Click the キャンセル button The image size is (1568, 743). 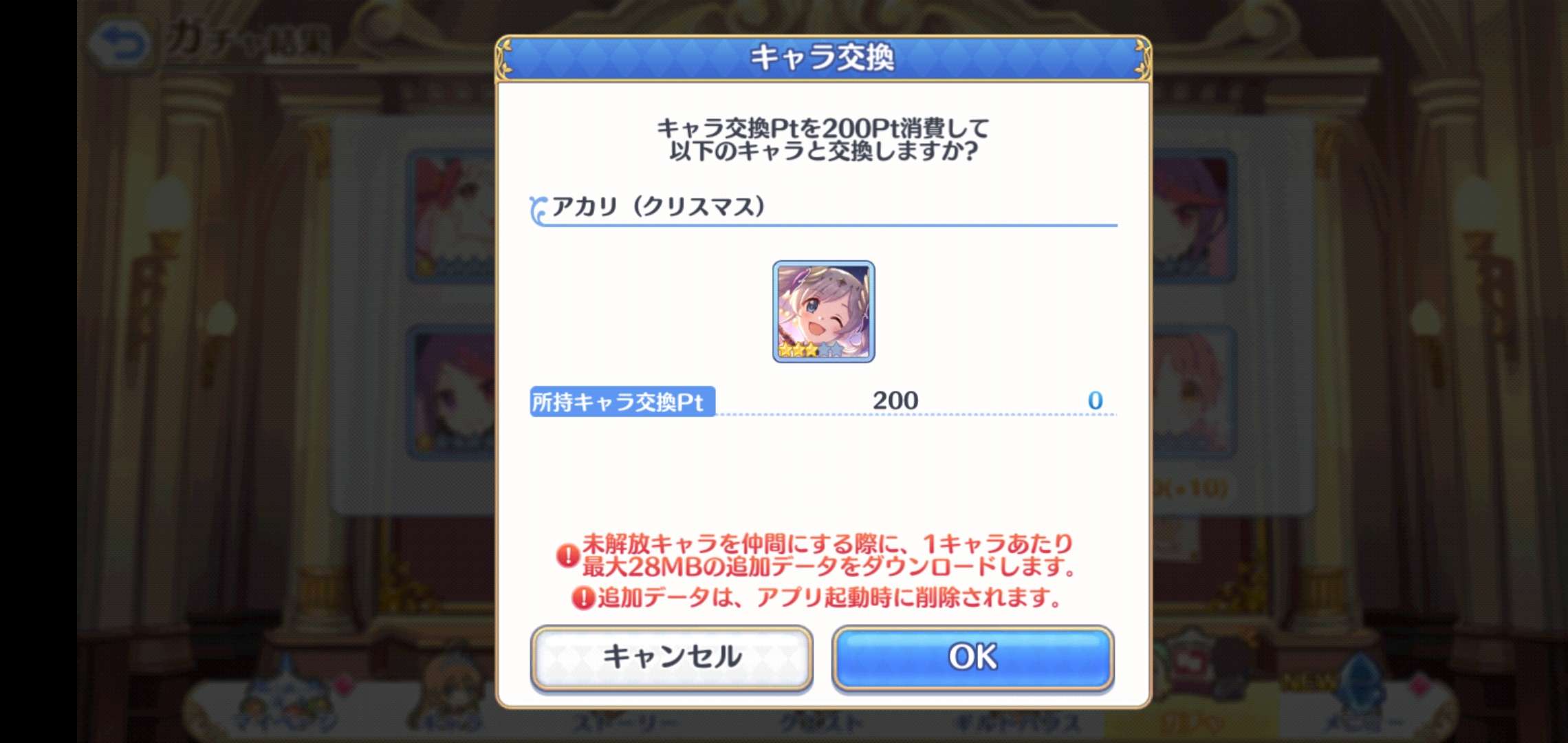tap(672, 657)
